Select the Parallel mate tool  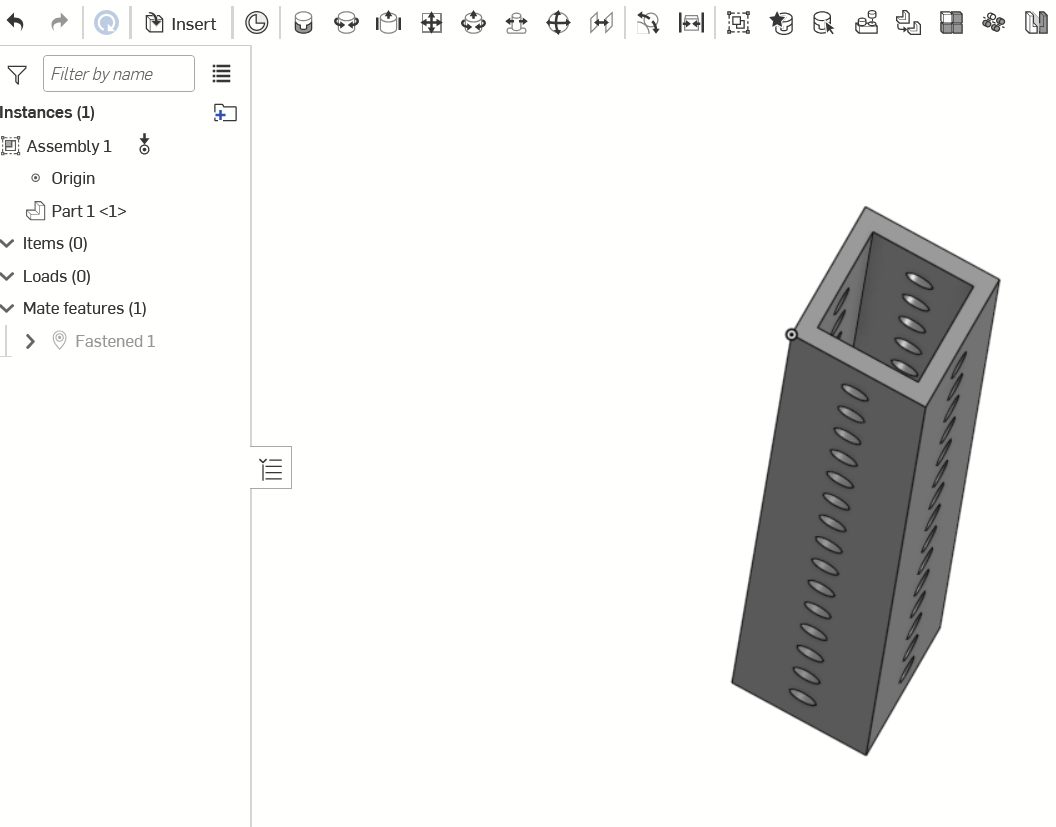pos(601,23)
